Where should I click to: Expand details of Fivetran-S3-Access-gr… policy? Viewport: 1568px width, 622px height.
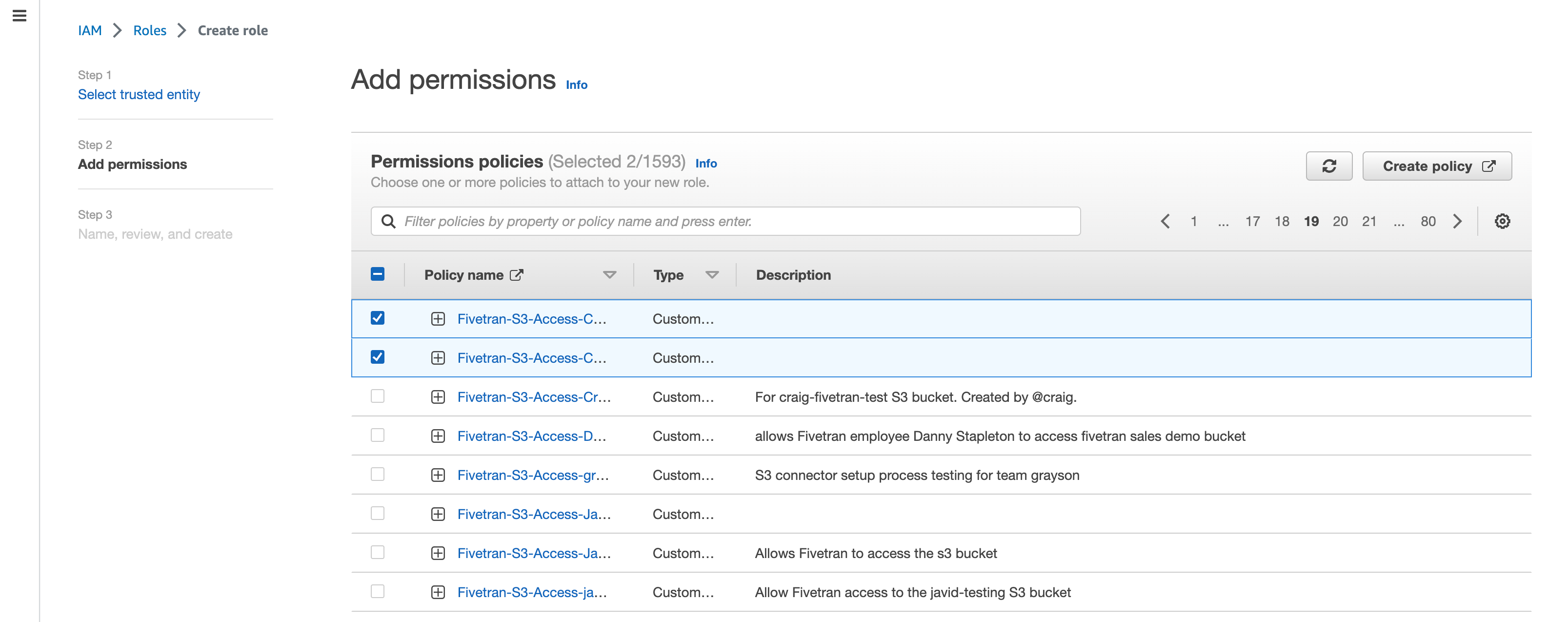(438, 475)
